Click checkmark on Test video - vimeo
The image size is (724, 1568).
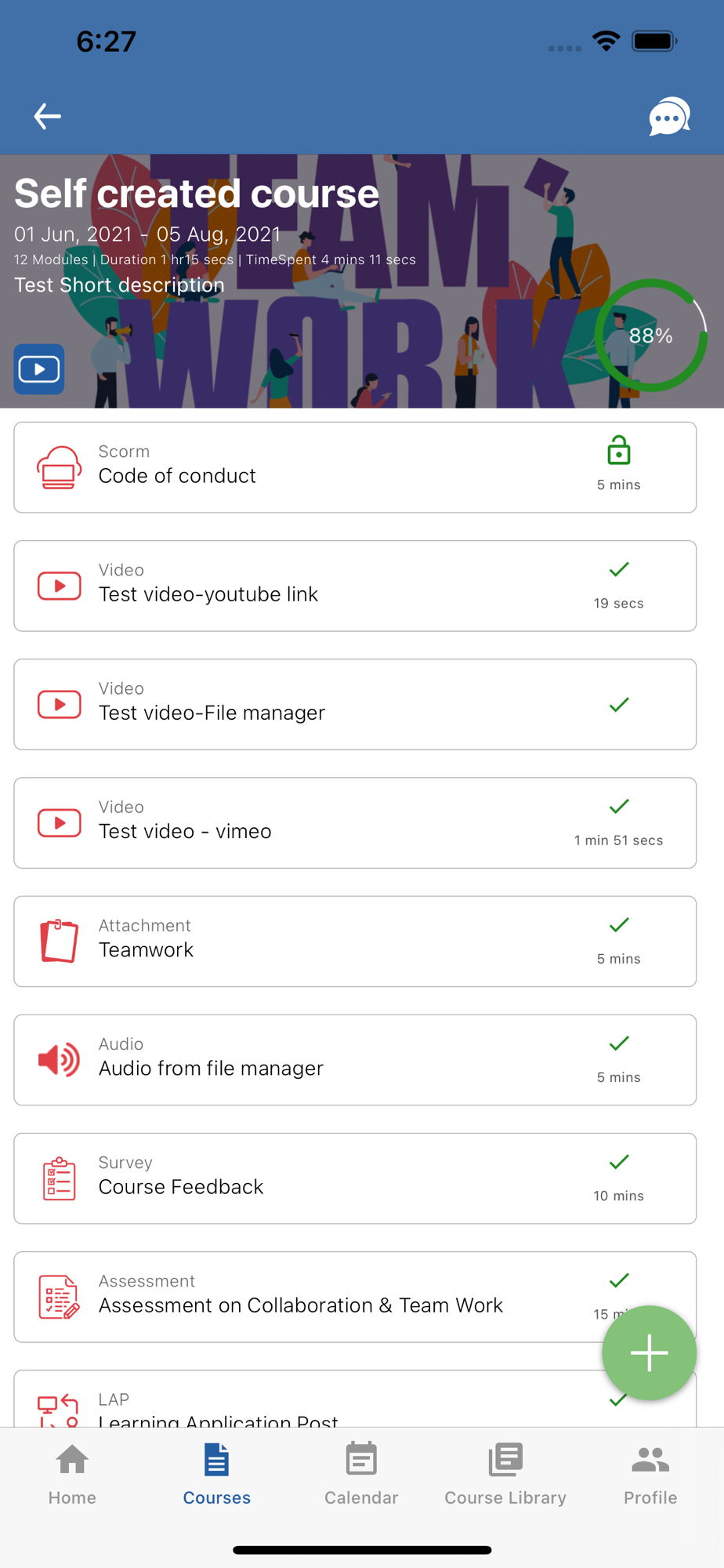[619, 807]
